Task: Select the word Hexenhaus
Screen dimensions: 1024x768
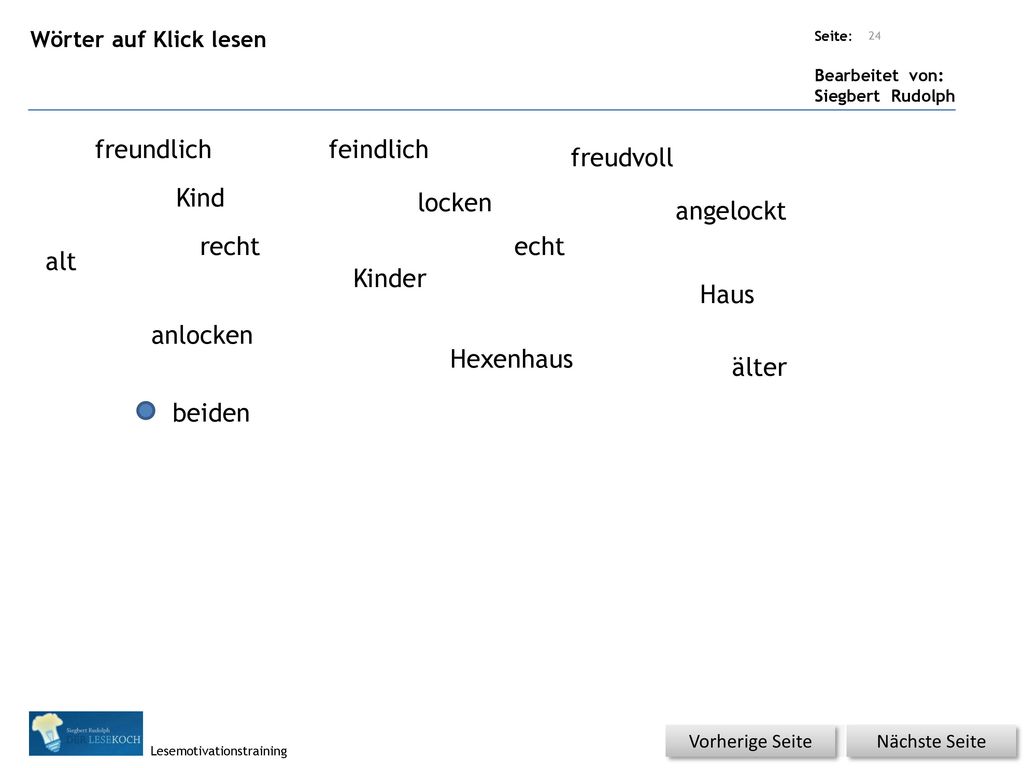Action: pyautogui.click(x=511, y=359)
